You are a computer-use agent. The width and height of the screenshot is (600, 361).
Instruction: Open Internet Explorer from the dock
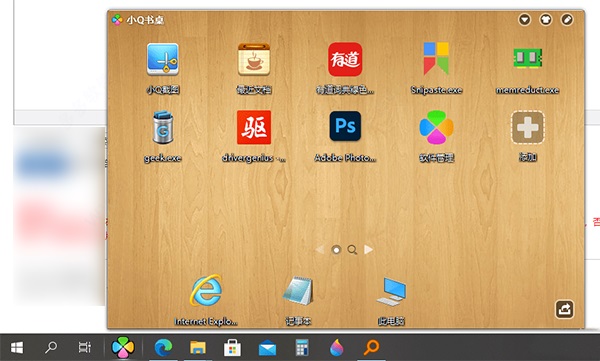206,290
